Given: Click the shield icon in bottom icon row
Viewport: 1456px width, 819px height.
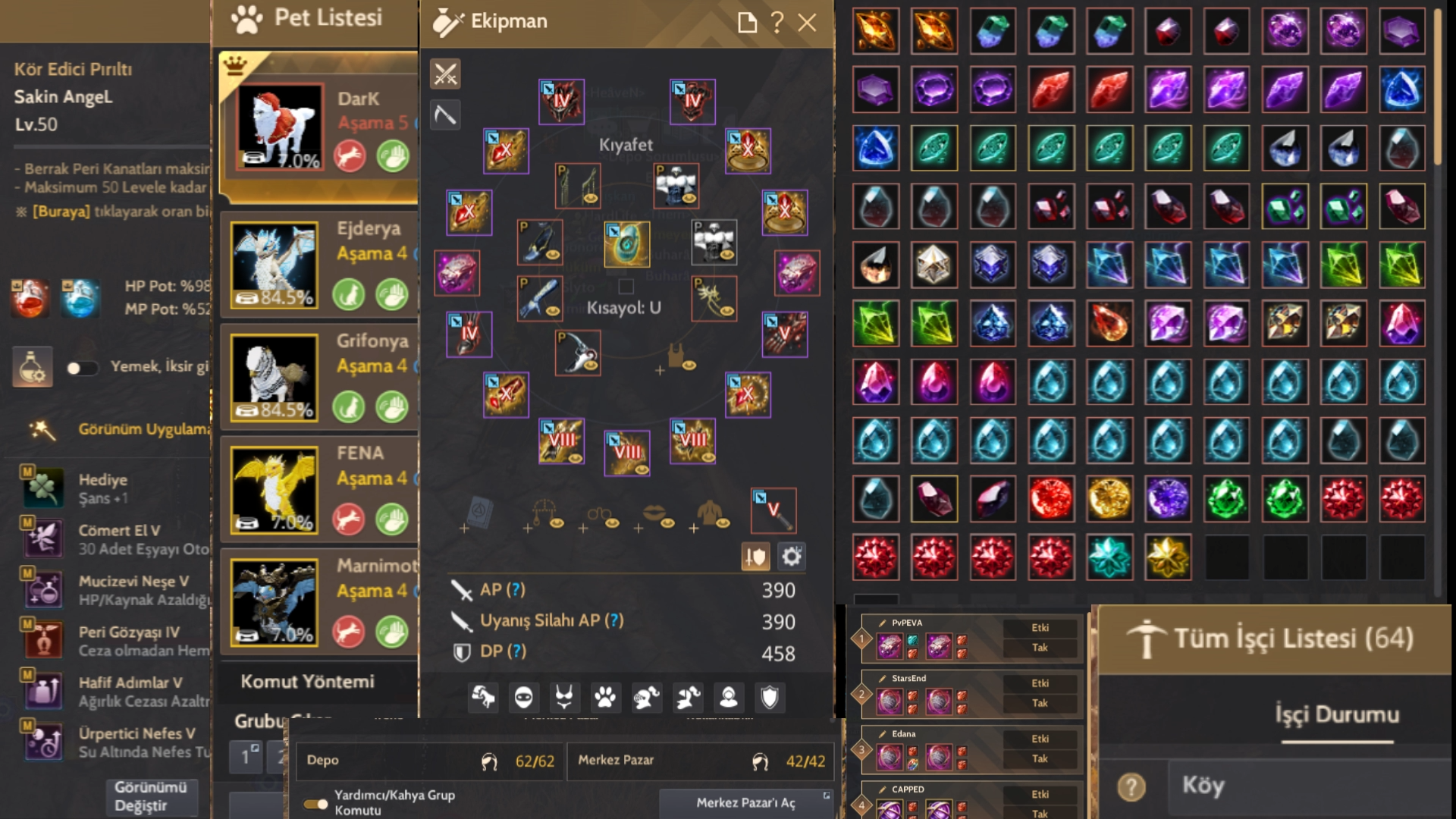Looking at the screenshot, I should pyautogui.click(x=769, y=697).
